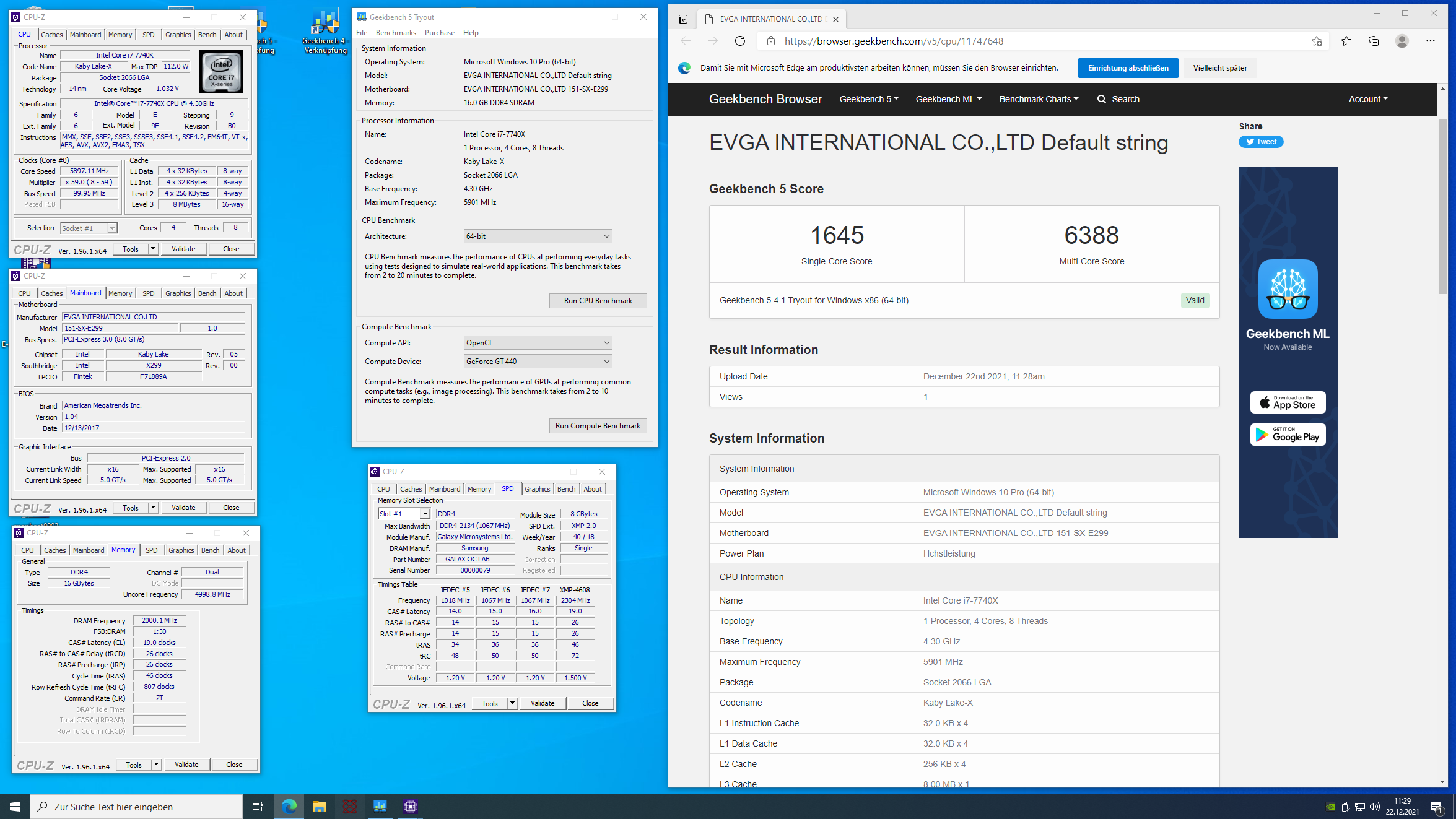Open the Windows Start menu
Viewport: 1456px width, 819px height.
(15, 807)
